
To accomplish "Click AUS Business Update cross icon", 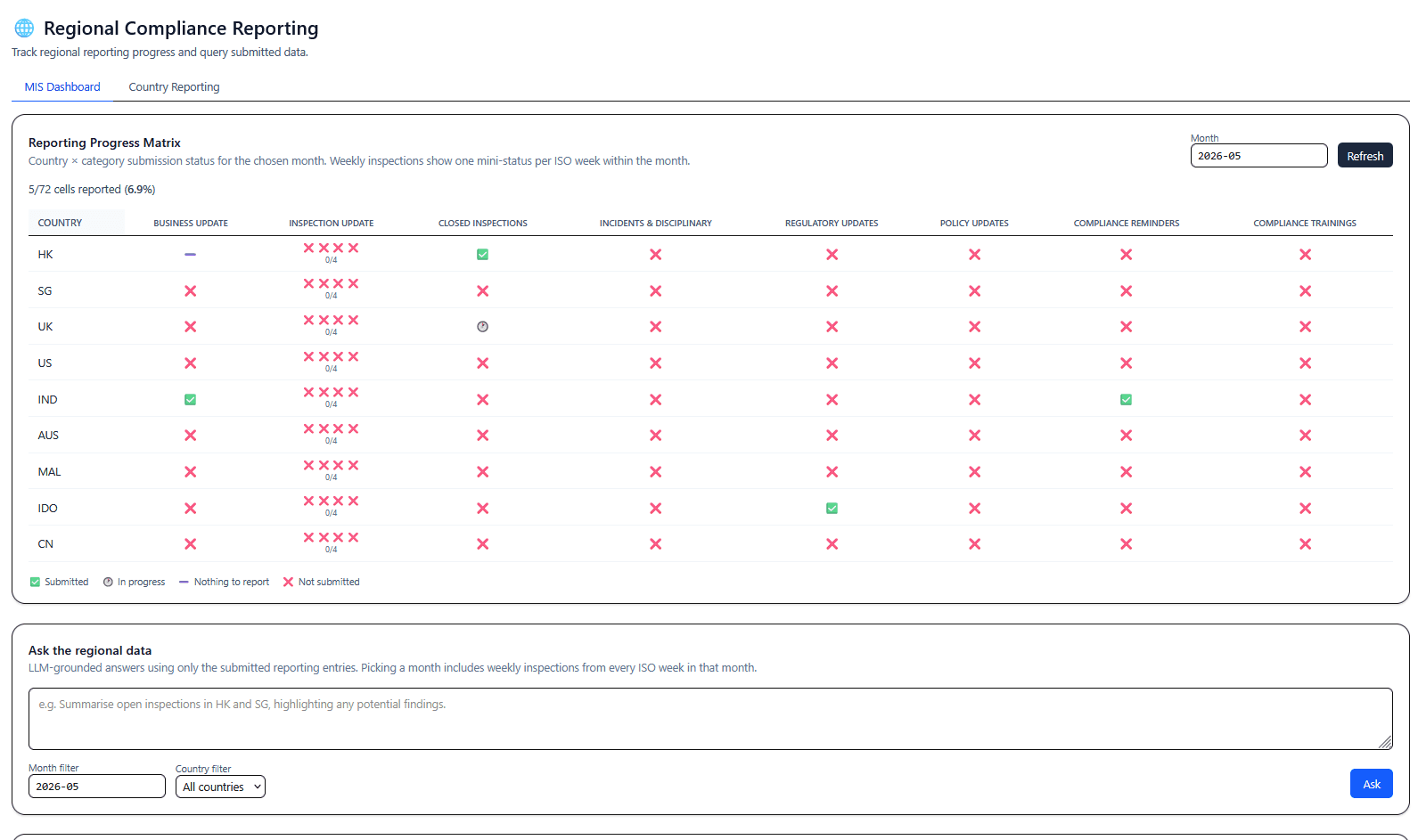I will tap(191, 436).
